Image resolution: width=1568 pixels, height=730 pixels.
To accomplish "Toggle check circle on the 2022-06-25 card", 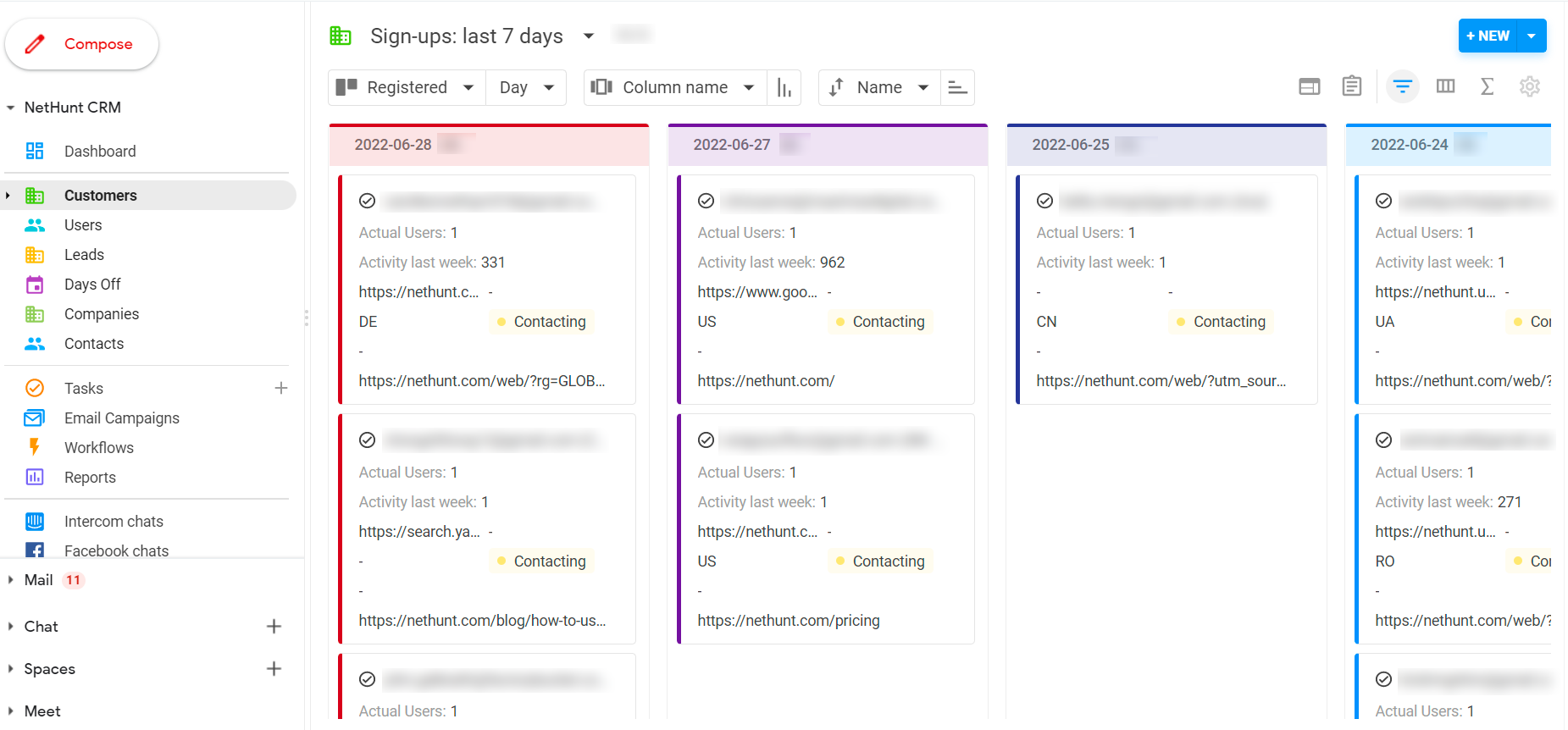I will [1044, 201].
